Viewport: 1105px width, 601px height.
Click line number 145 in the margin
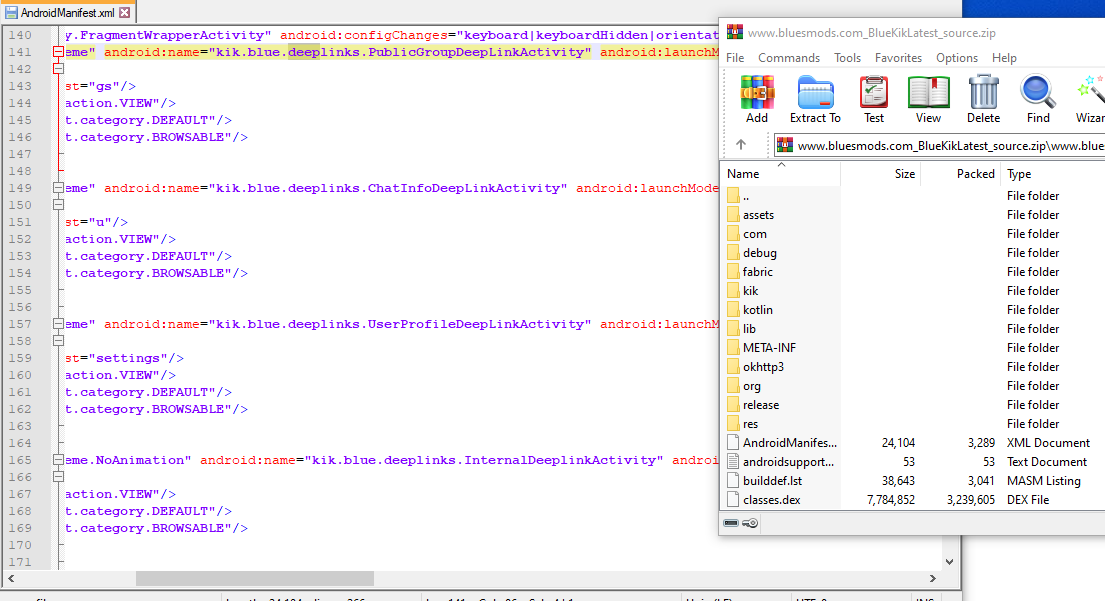(20, 120)
